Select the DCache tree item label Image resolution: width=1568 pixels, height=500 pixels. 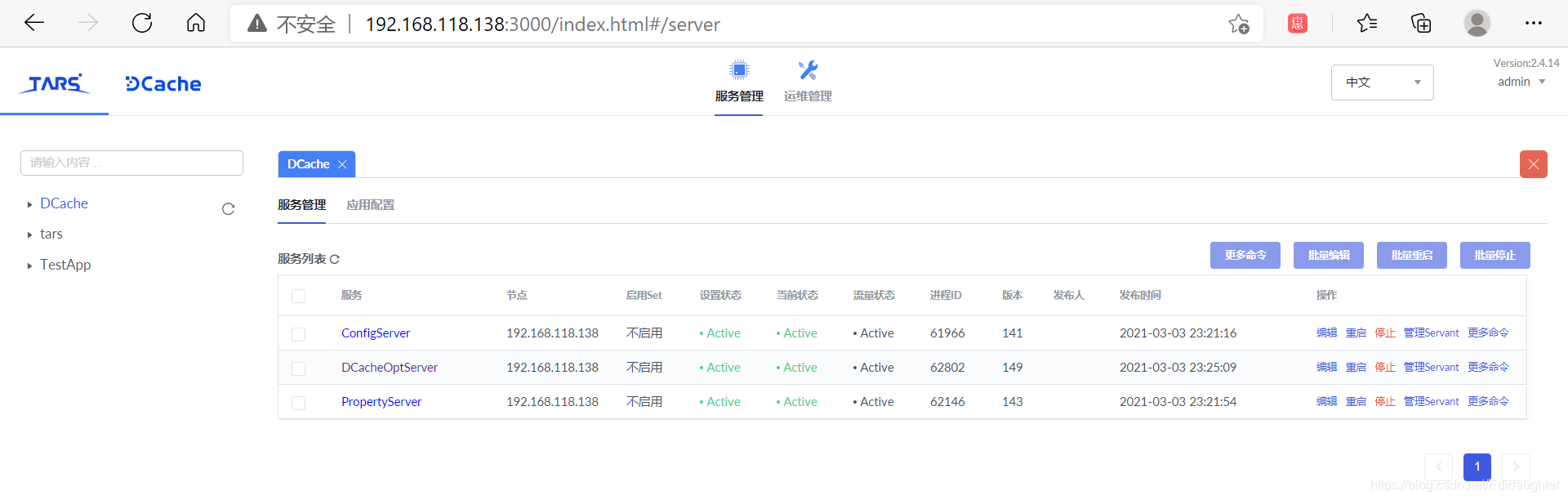pos(64,203)
